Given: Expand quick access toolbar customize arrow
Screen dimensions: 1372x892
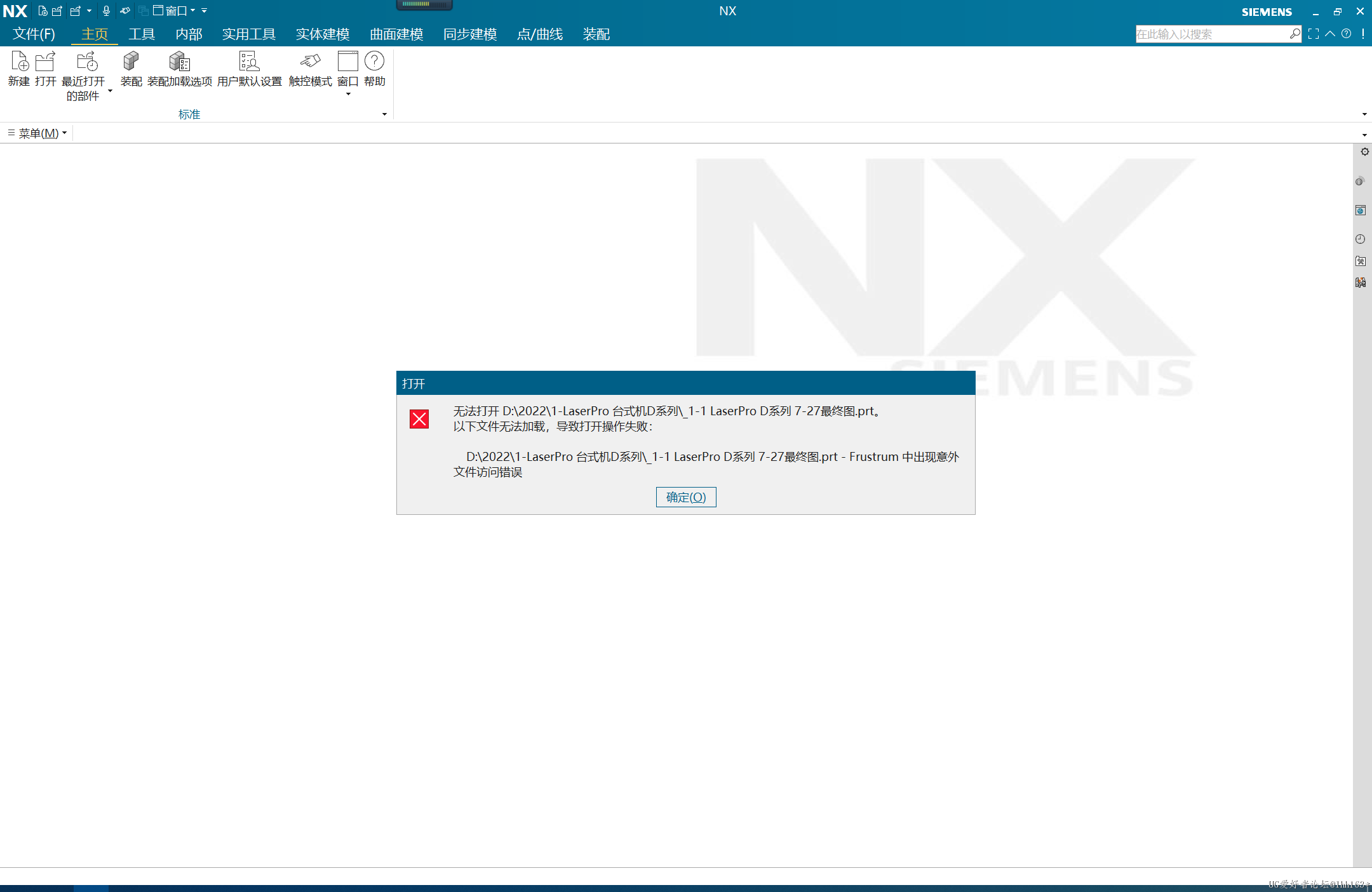Looking at the screenshot, I should click(205, 11).
